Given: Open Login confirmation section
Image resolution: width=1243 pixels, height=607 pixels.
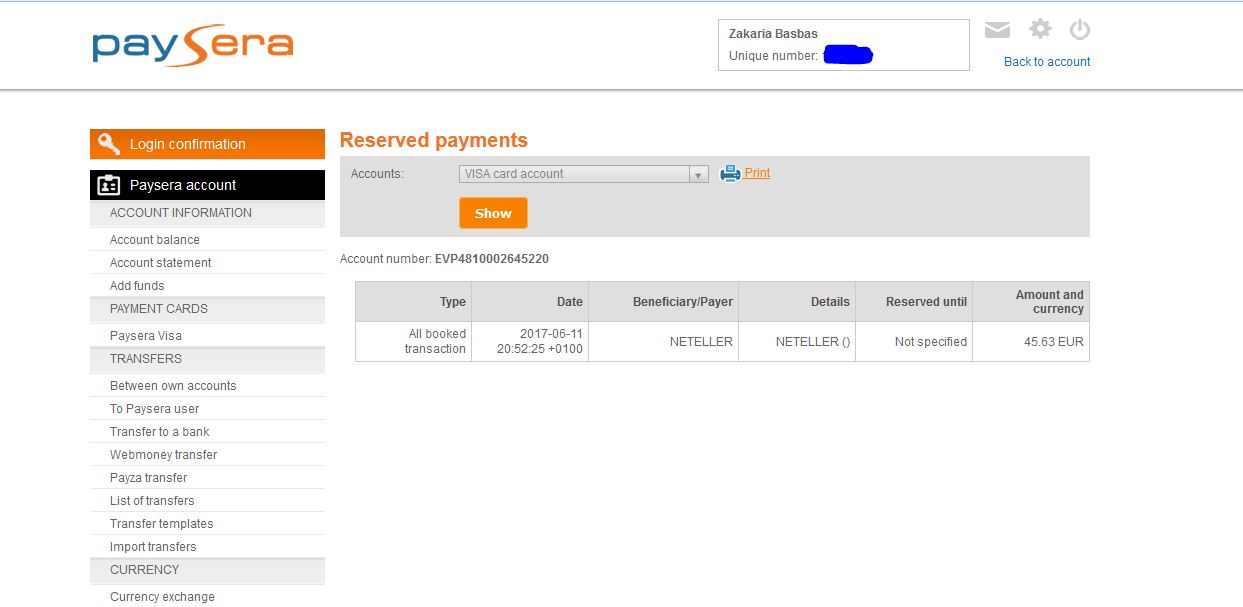Looking at the screenshot, I should point(207,144).
